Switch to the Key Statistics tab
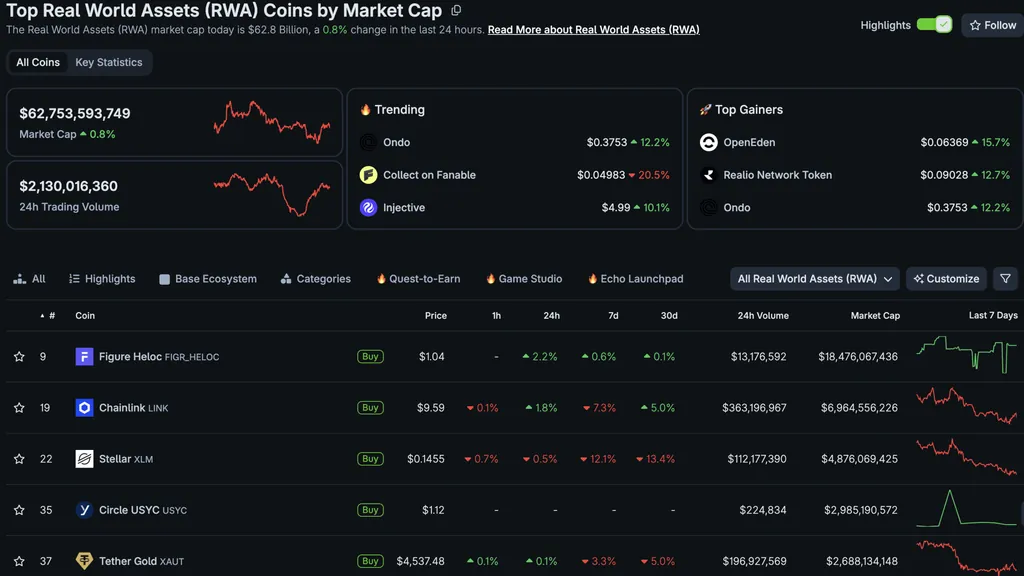1024x576 pixels. pyautogui.click(x=108, y=62)
